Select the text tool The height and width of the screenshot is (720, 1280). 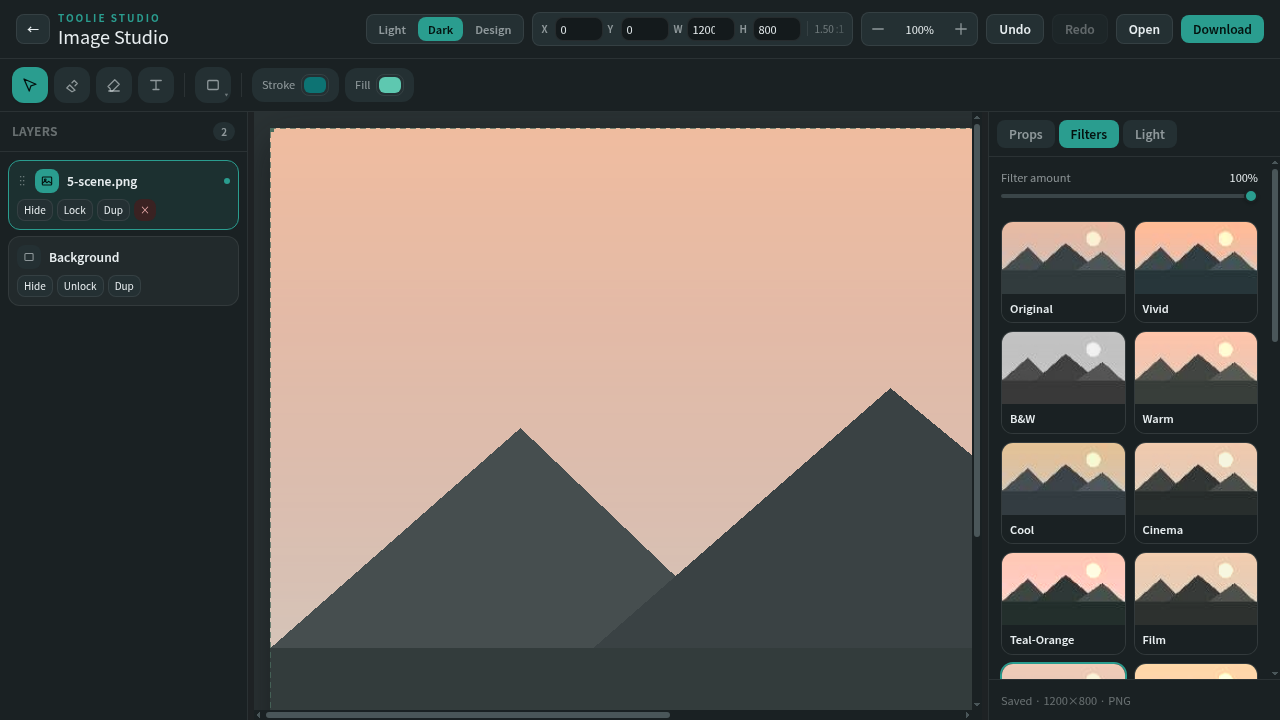tap(156, 85)
